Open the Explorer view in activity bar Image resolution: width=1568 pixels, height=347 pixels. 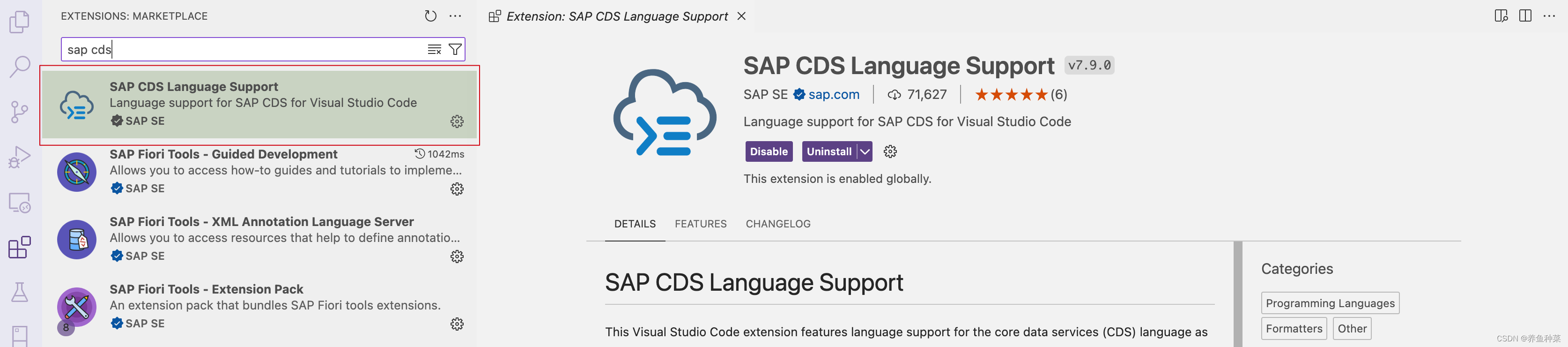(20, 22)
